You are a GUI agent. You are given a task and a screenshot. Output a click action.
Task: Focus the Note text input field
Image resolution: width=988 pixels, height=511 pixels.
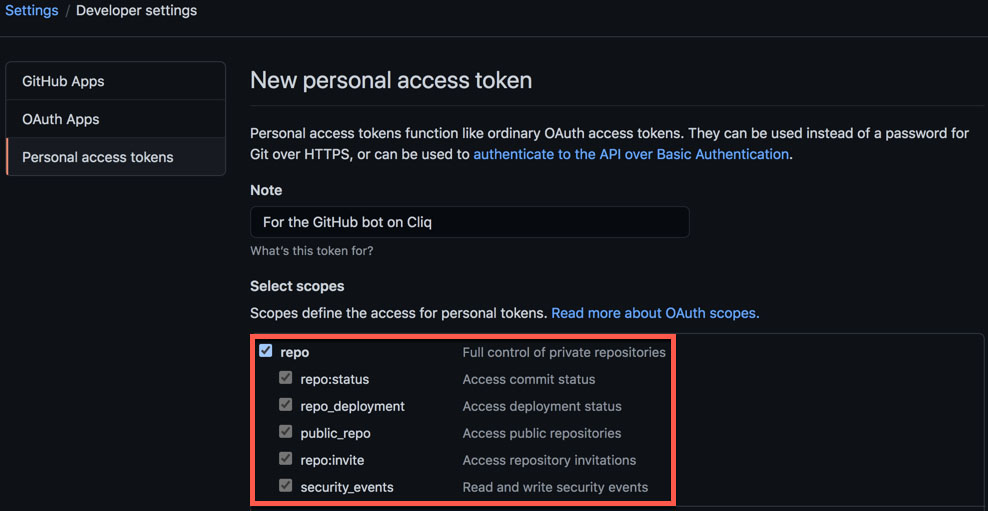click(x=469, y=222)
